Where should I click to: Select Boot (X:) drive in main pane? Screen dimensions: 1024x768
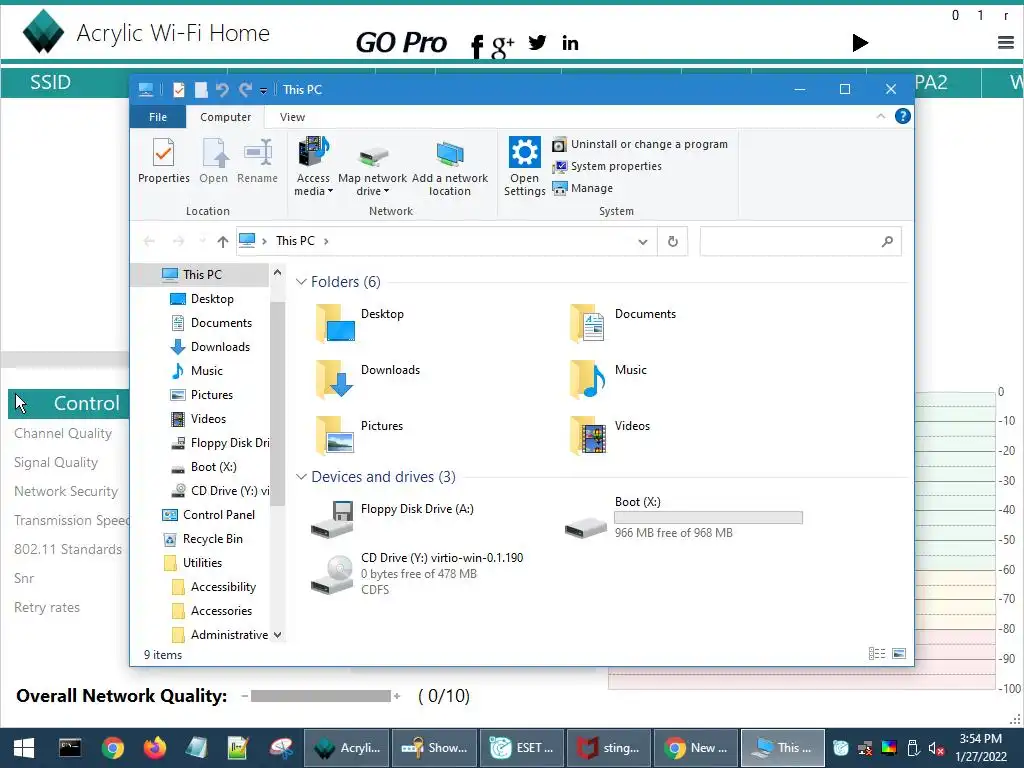pyautogui.click(x=684, y=517)
